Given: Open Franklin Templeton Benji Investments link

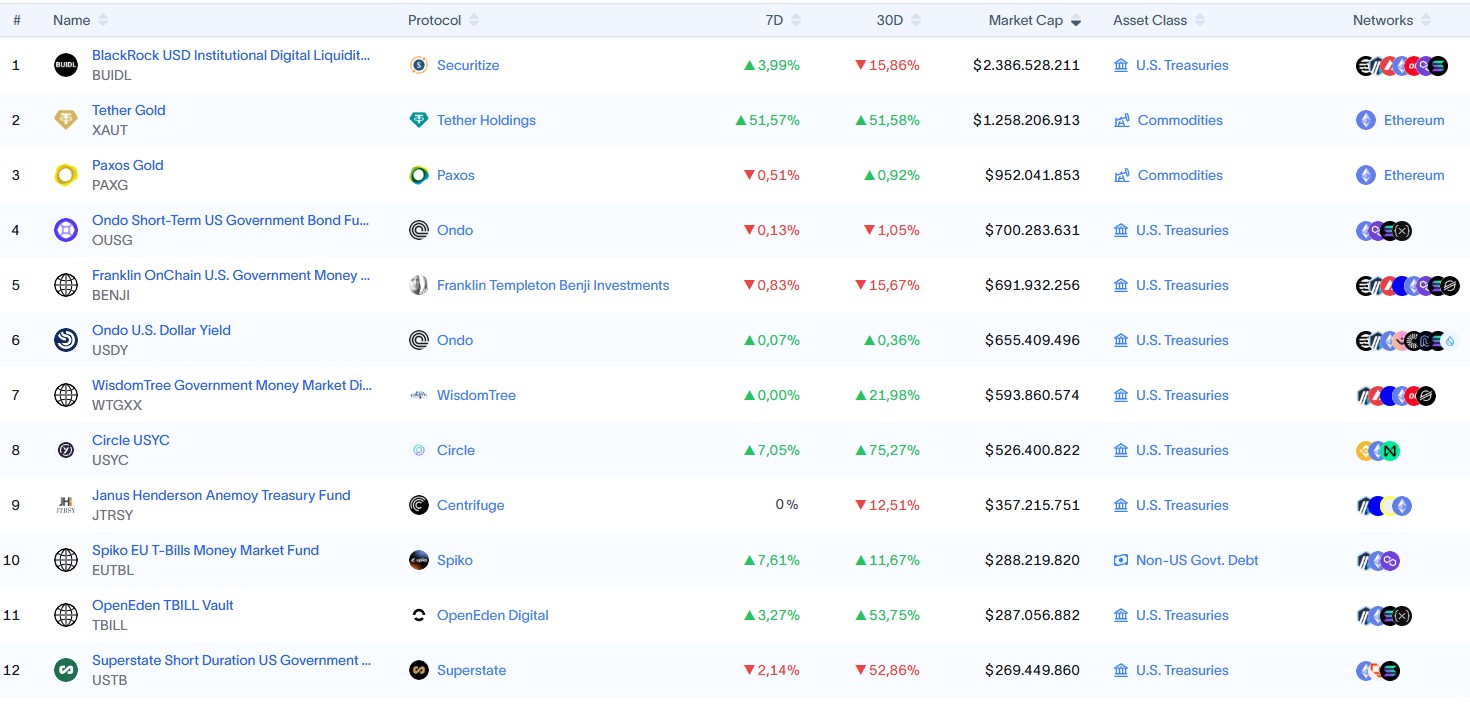Looking at the screenshot, I should (553, 285).
